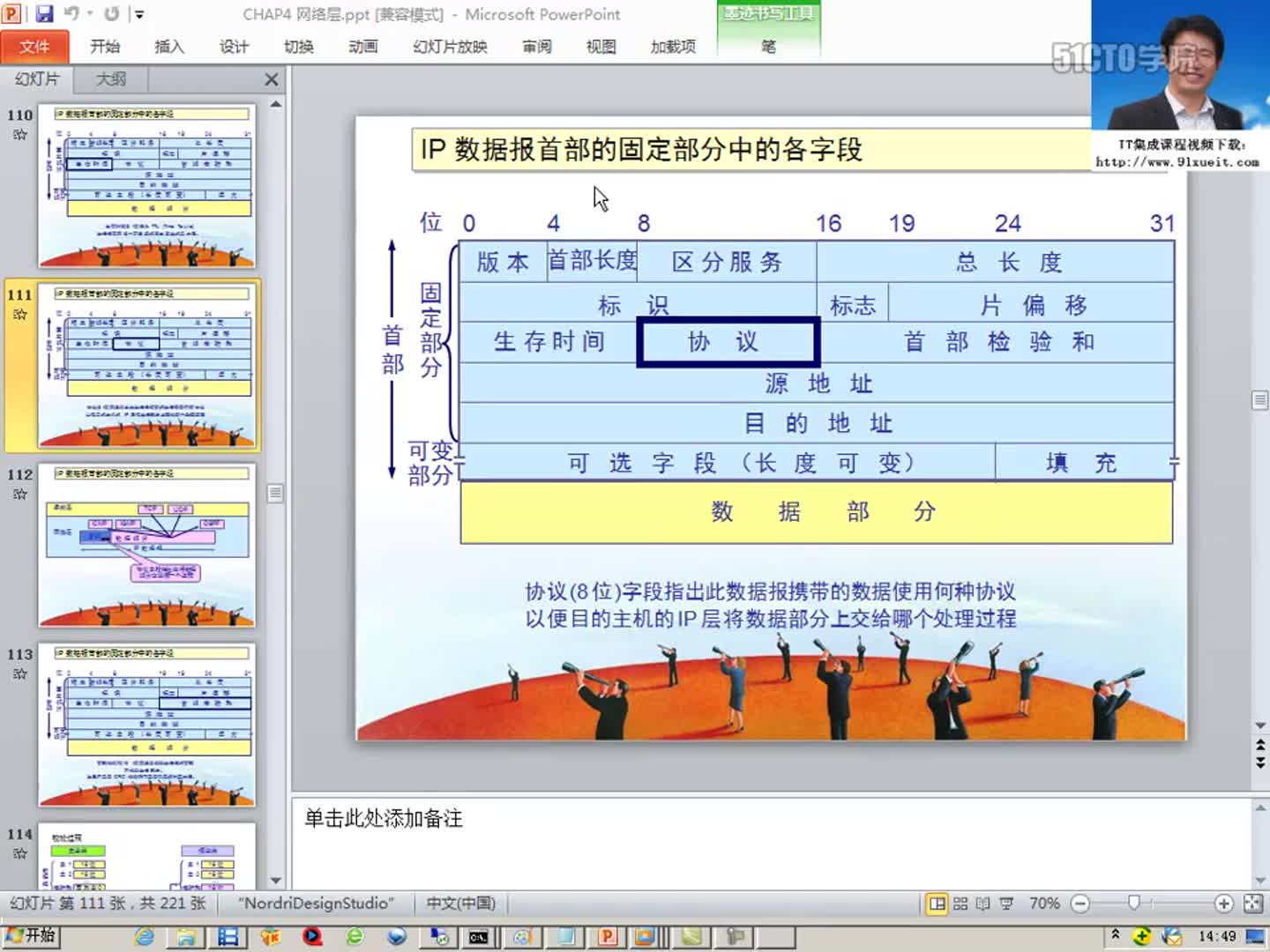Select slide 114 thumbnail
Screen dimensions: 1270x952
(146, 857)
